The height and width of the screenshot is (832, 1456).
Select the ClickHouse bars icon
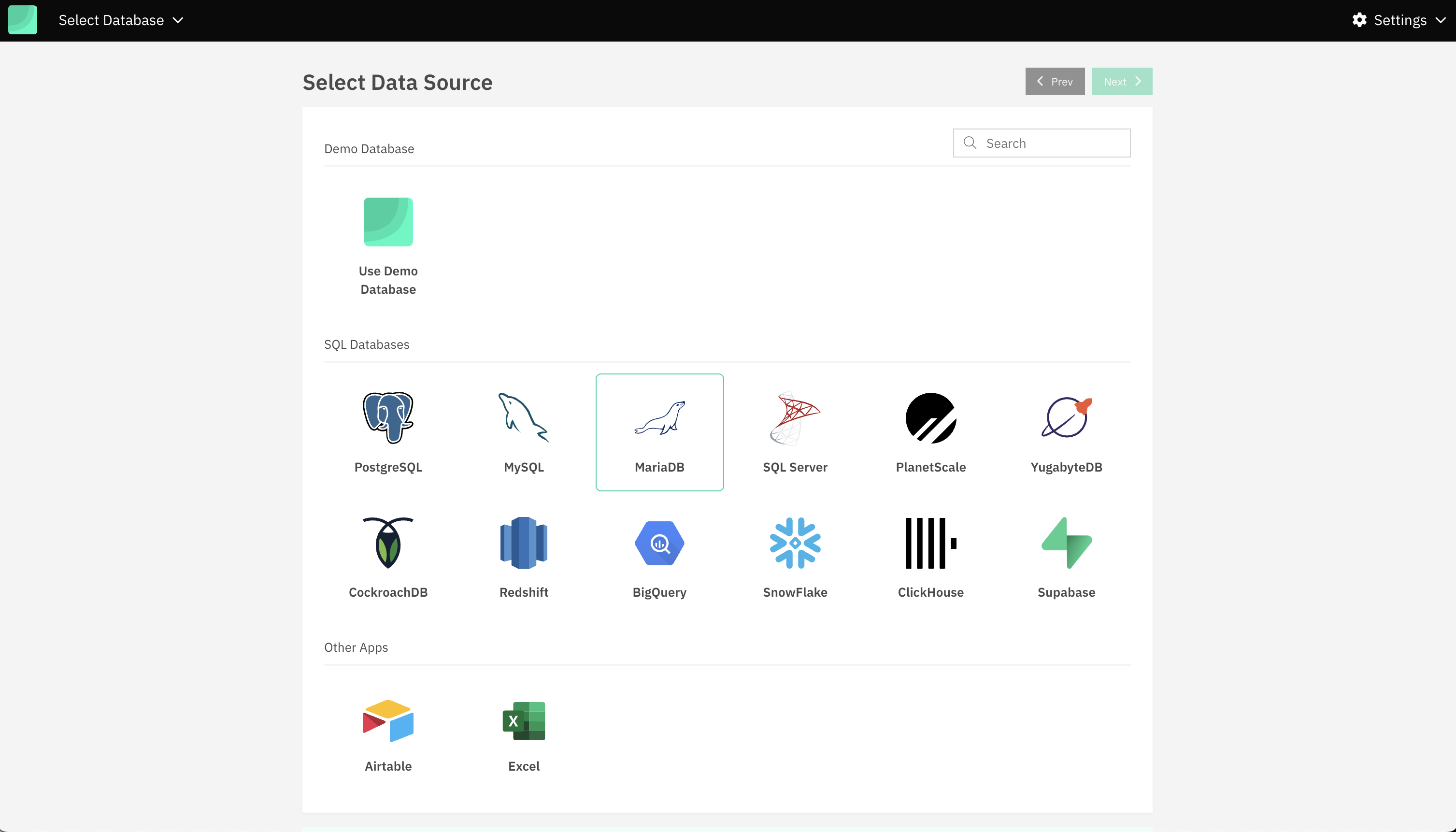(x=930, y=543)
